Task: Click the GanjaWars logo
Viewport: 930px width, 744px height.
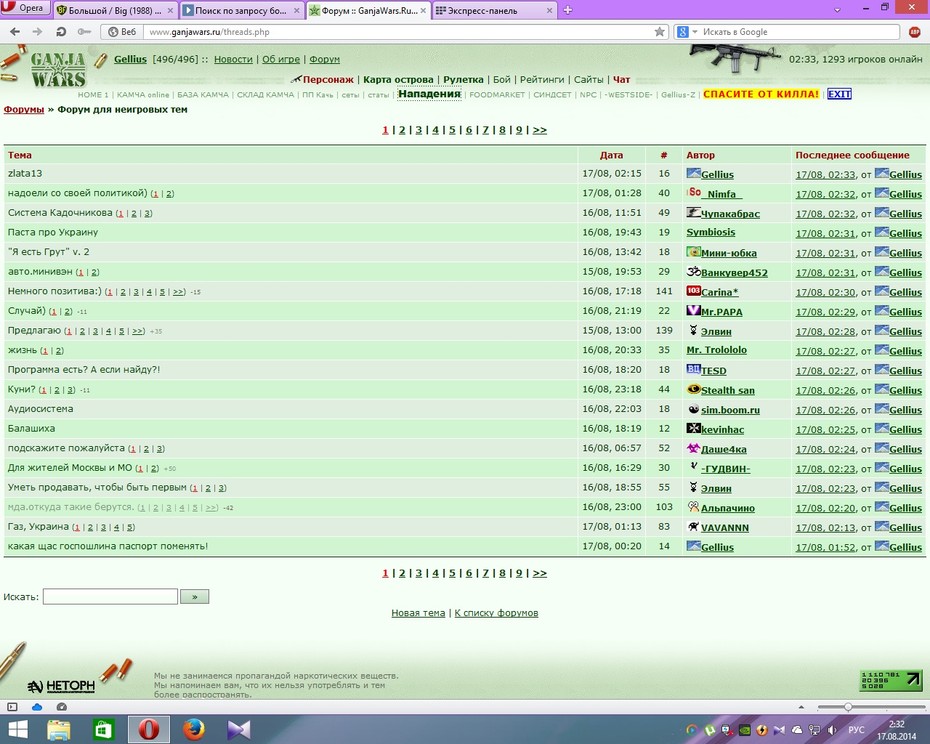Action: coord(58,70)
